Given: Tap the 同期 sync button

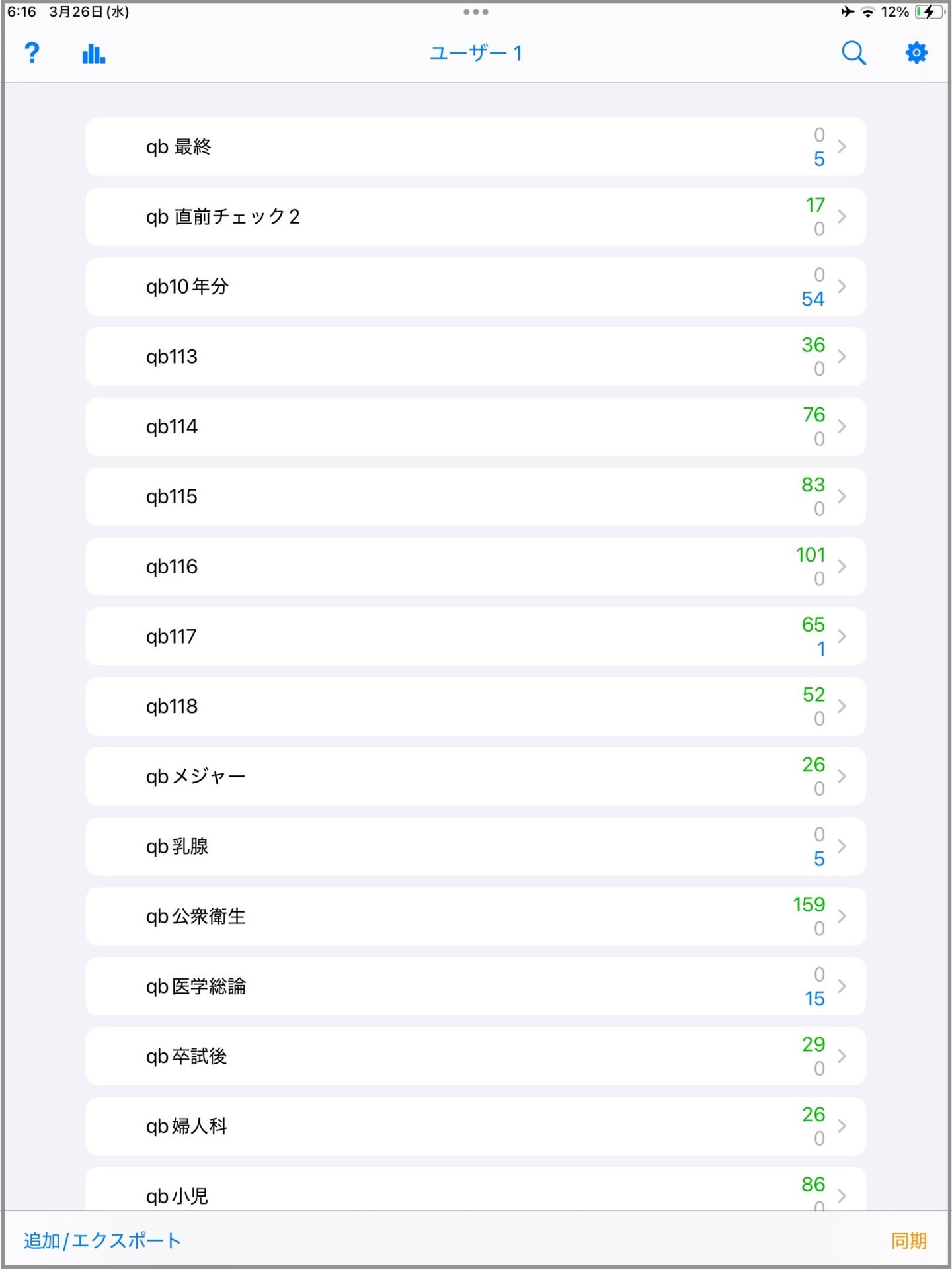Looking at the screenshot, I should coord(909,1240).
